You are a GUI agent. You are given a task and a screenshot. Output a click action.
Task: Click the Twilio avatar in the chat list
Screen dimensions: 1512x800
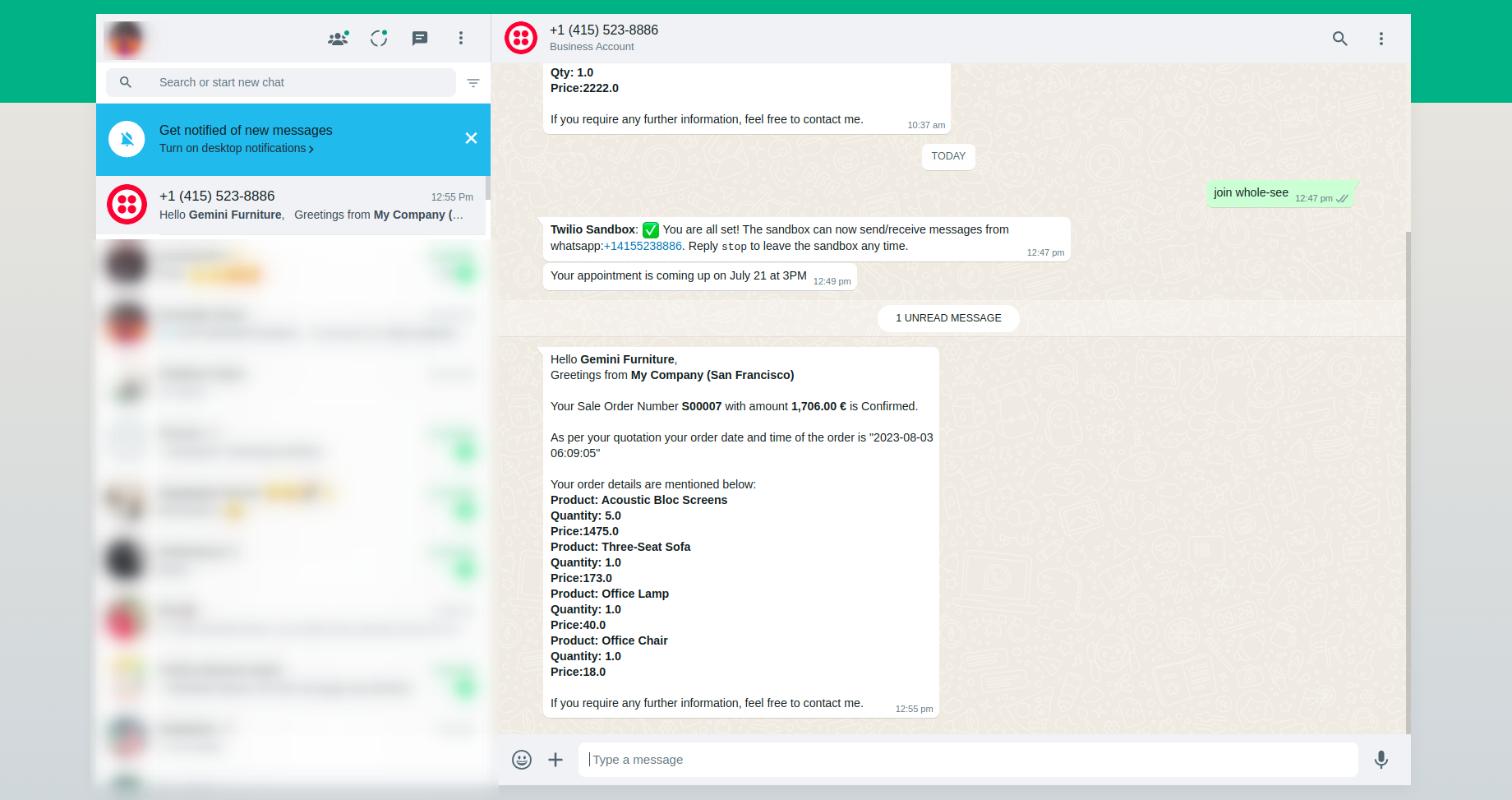[127, 205]
